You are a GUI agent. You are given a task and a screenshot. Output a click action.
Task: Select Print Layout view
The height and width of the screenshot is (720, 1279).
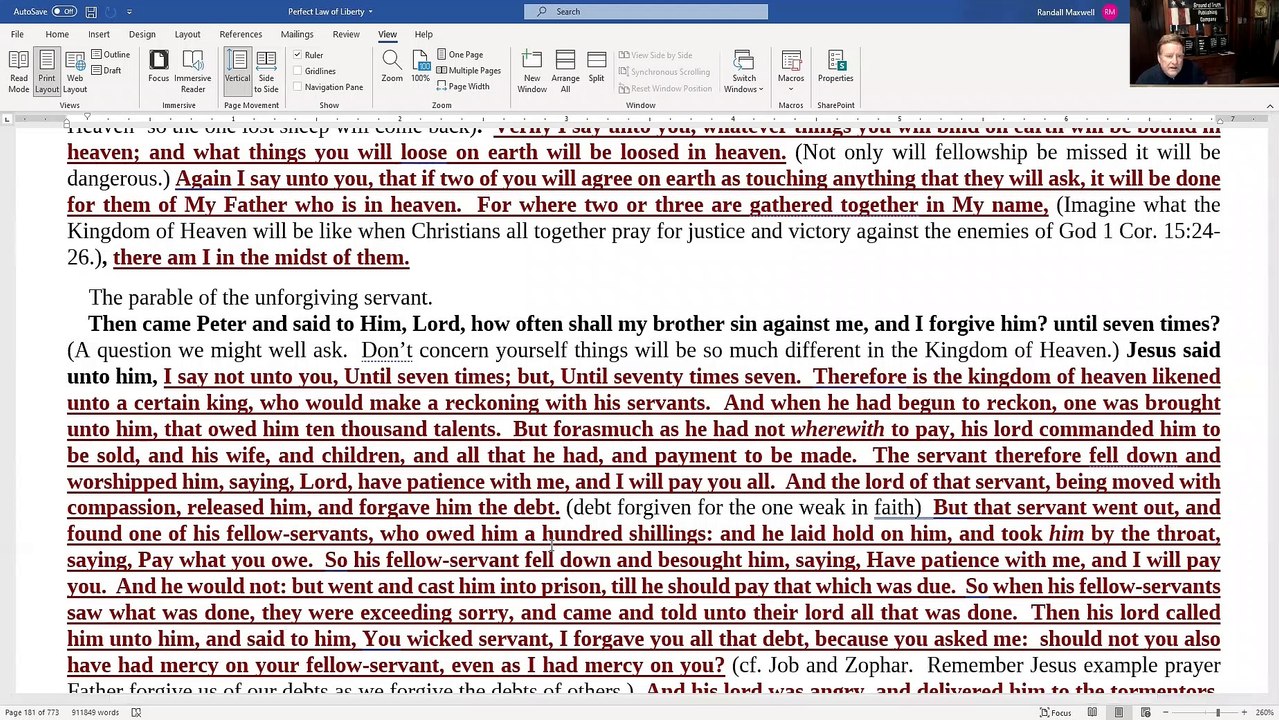(47, 71)
